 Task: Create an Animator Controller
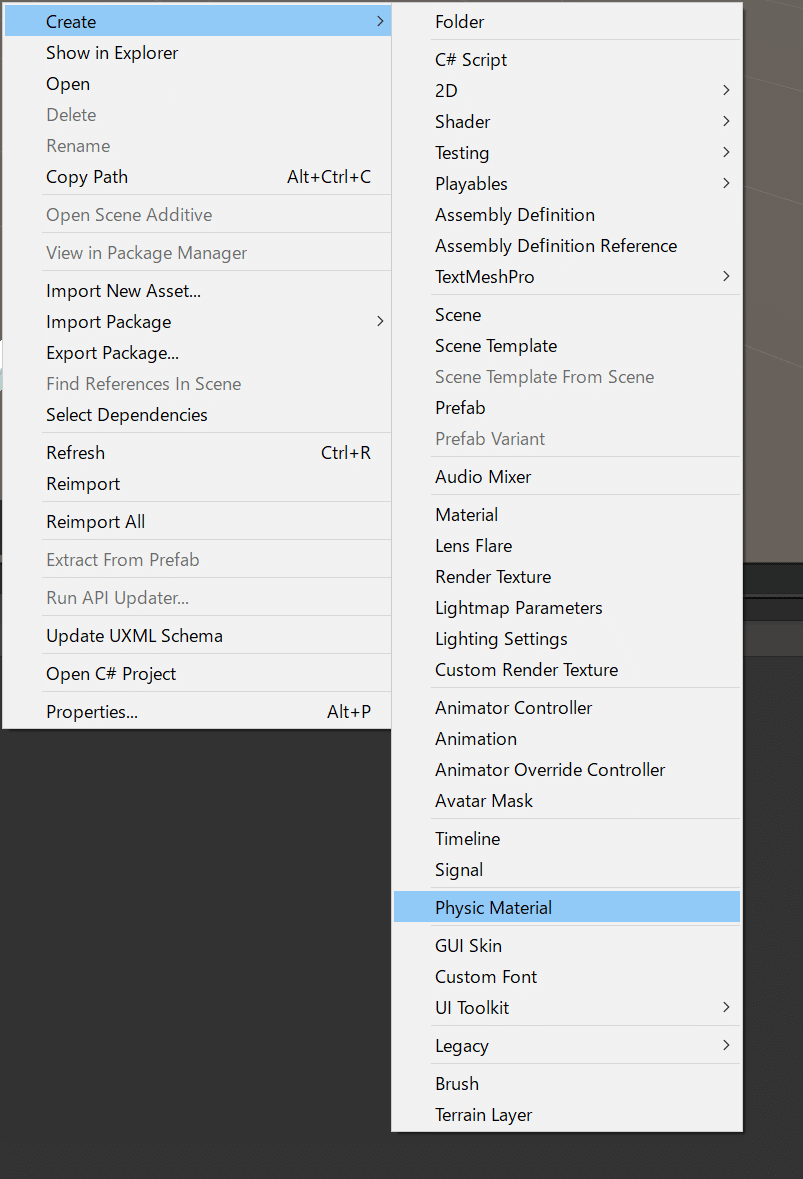(567, 708)
